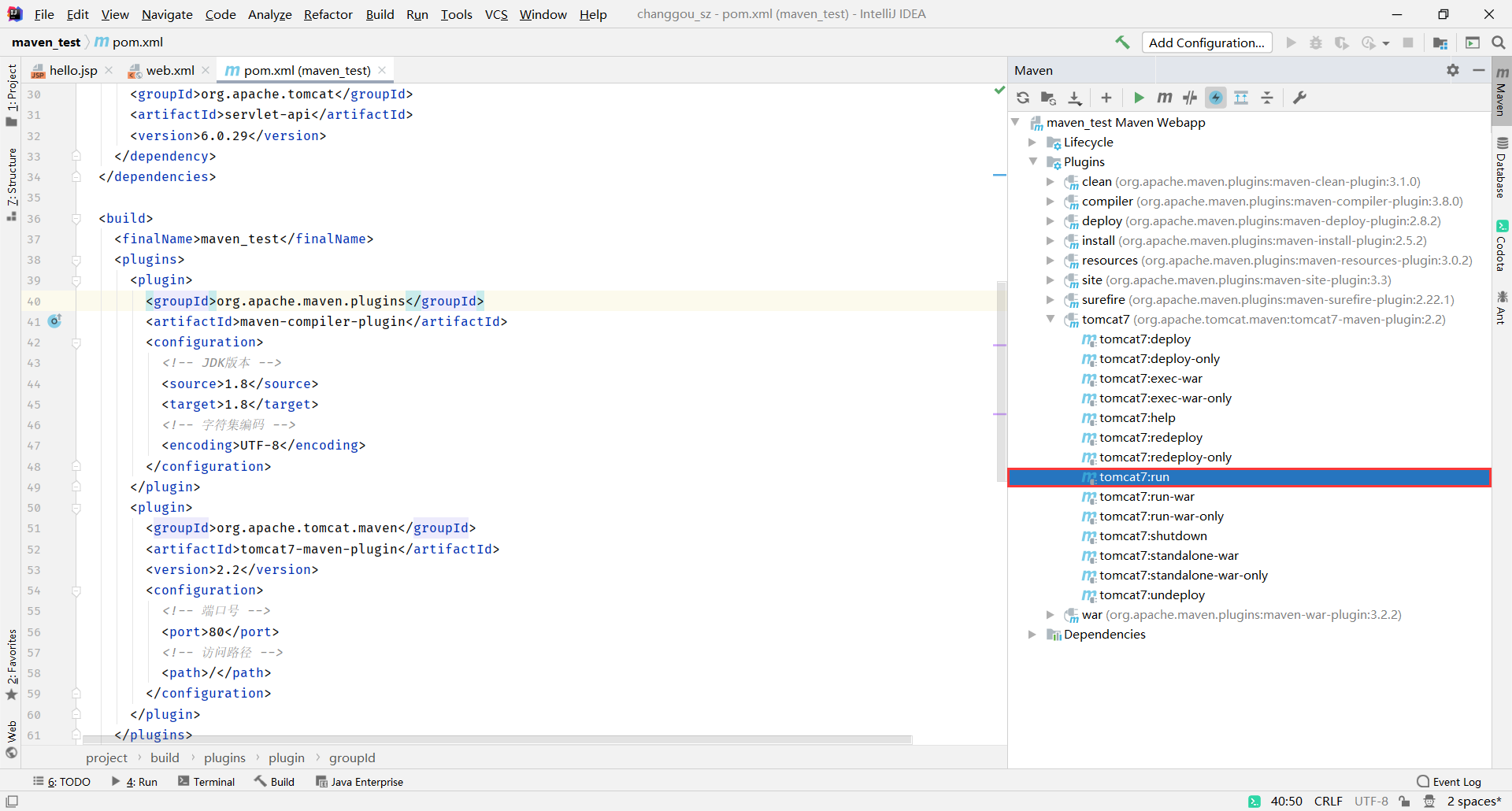
Task: Collapse all nodes in Maven tree
Action: (1267, 98)
